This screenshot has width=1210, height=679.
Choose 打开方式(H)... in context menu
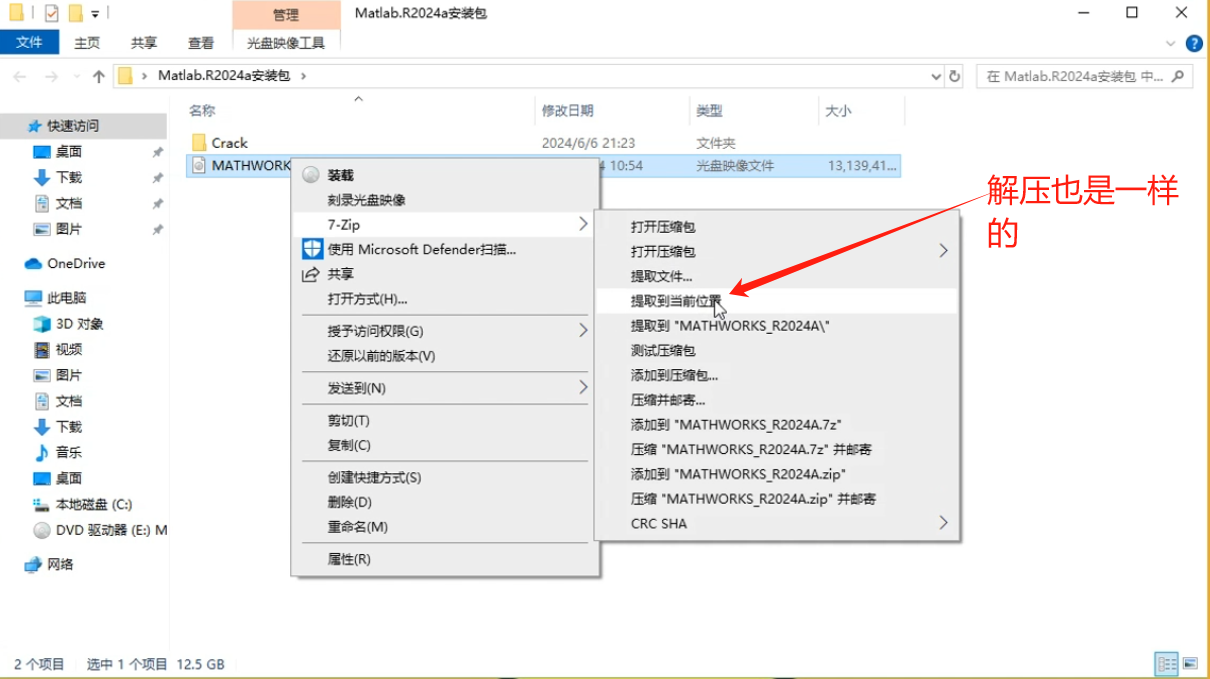445,299
